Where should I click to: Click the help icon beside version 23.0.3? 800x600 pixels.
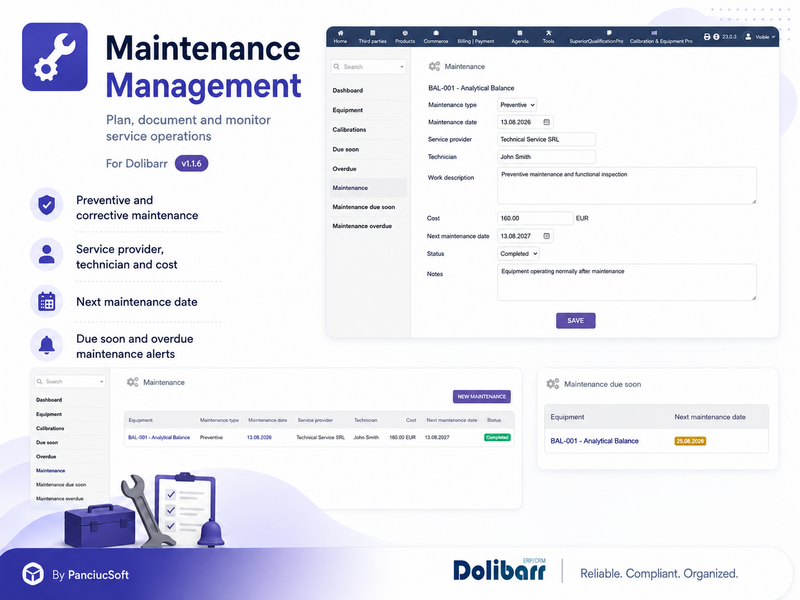click(716, 37)
